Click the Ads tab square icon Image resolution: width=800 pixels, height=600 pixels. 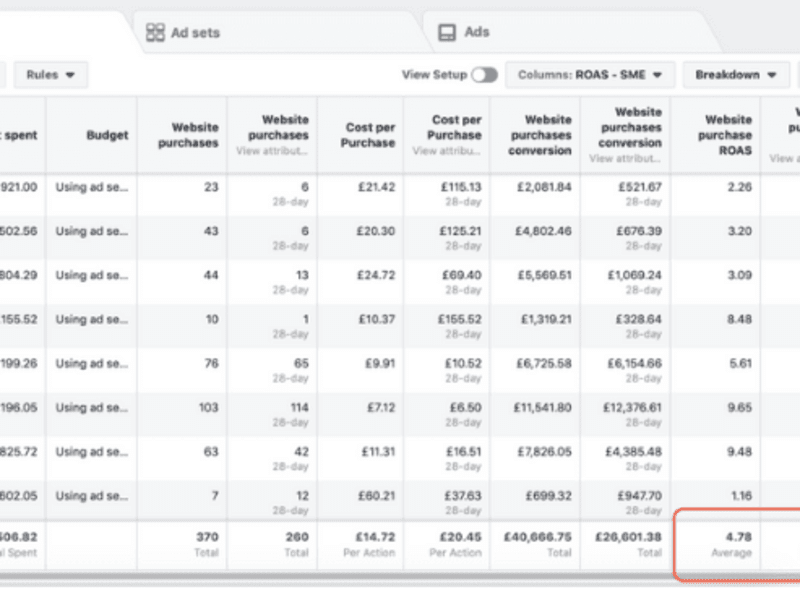click(447, 33)
